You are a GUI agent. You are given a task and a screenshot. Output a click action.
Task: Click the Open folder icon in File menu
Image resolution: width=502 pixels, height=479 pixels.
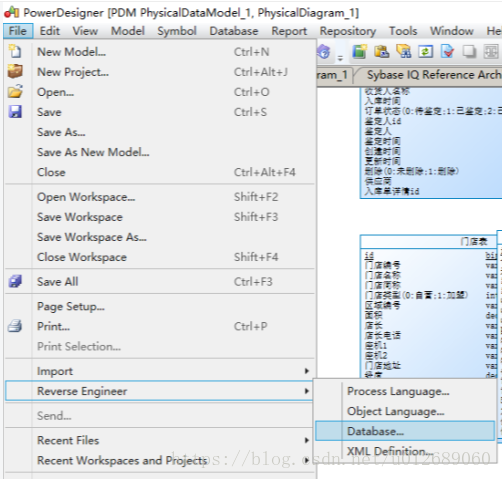pos(15,91)
